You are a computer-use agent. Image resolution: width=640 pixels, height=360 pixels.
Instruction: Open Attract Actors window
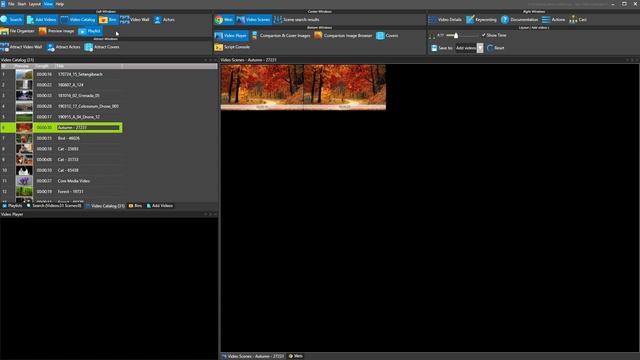(x=64, y=47)
